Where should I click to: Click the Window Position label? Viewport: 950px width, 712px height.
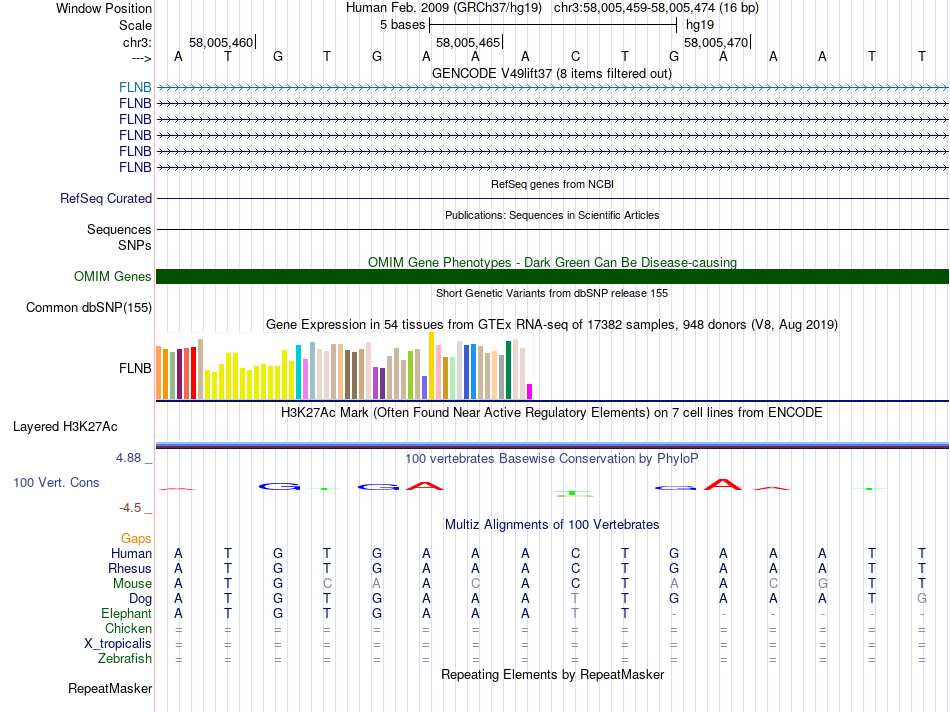[x=104, y=8]
